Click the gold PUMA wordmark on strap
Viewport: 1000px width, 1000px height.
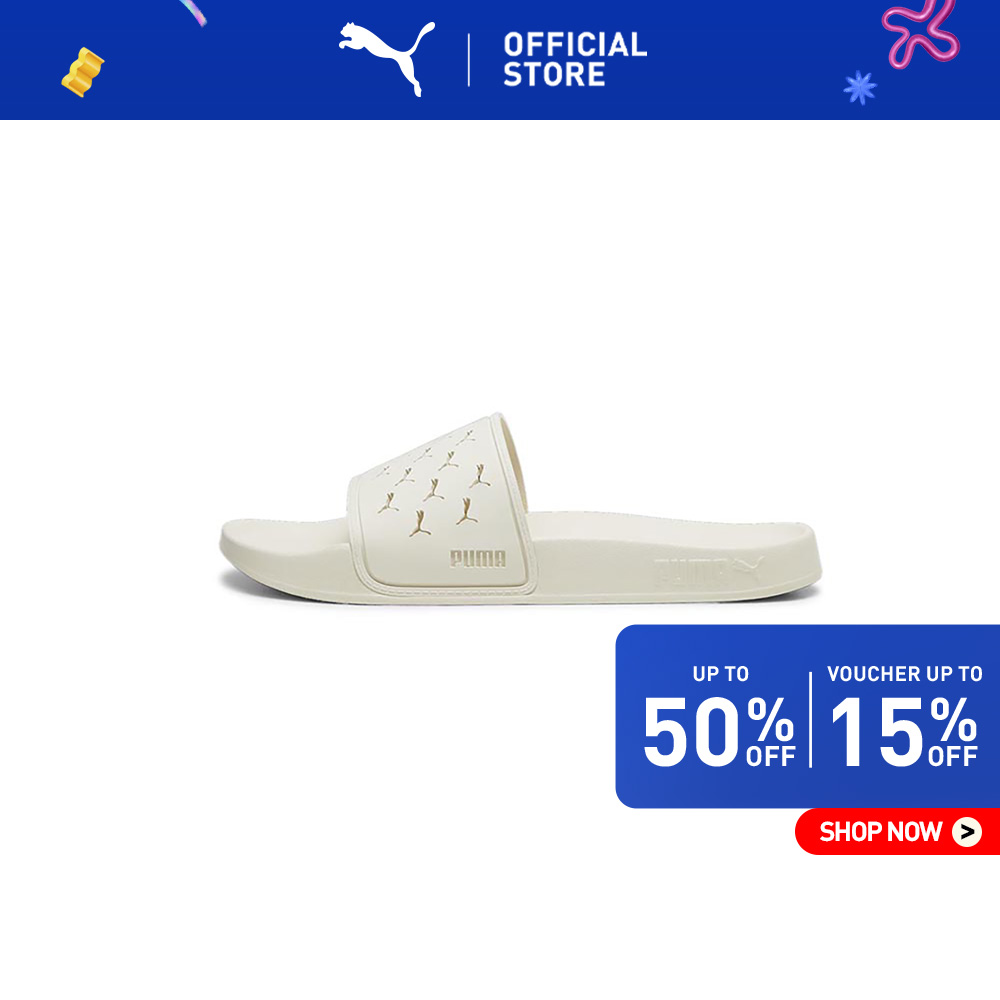pos(478,559)
